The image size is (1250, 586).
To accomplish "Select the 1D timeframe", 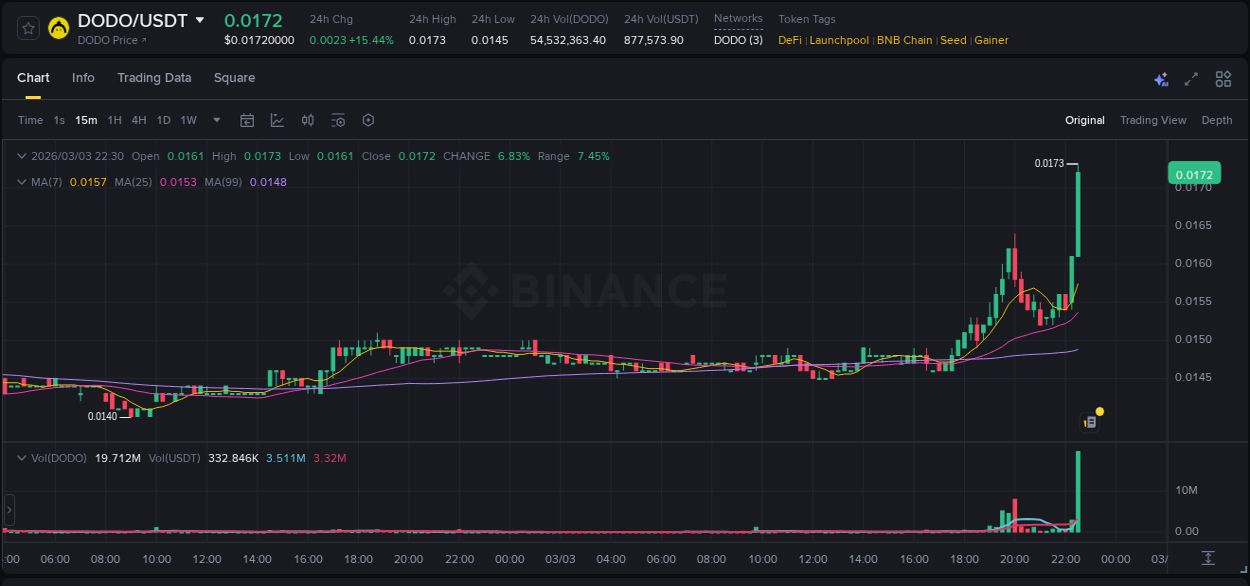I will click(x=163, y=120).
